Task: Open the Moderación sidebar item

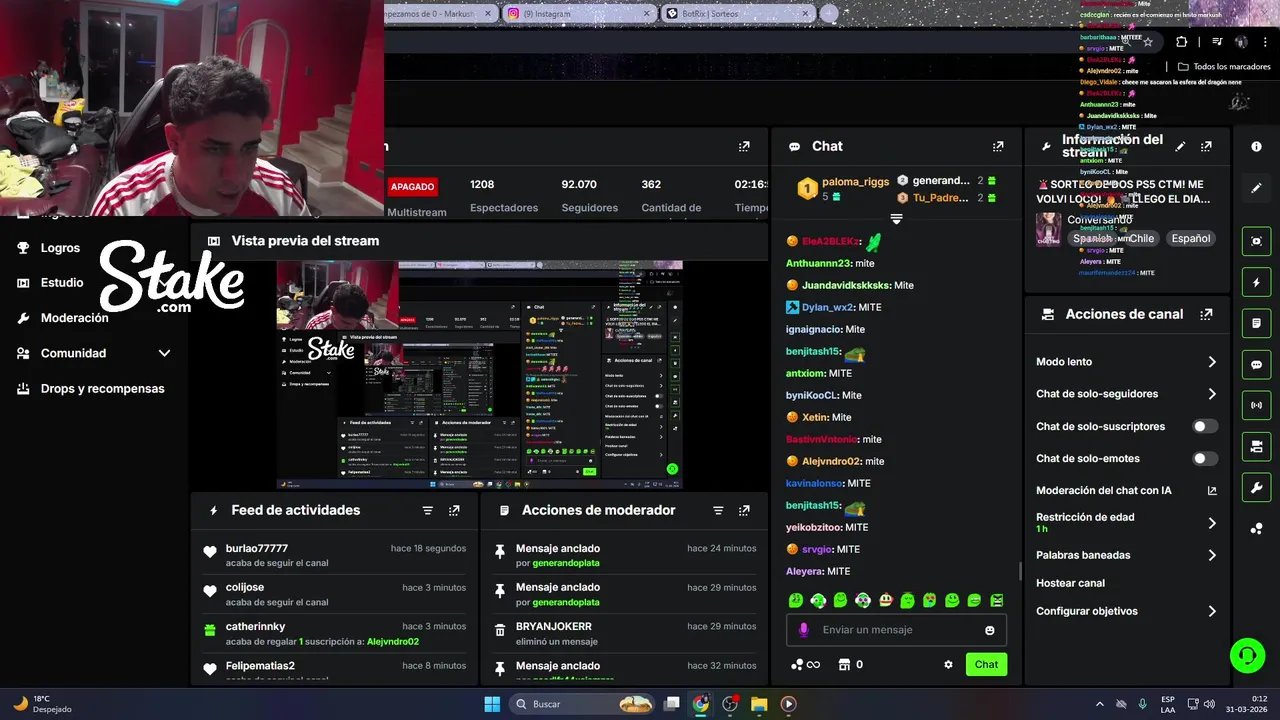Action: click(74, 318)
